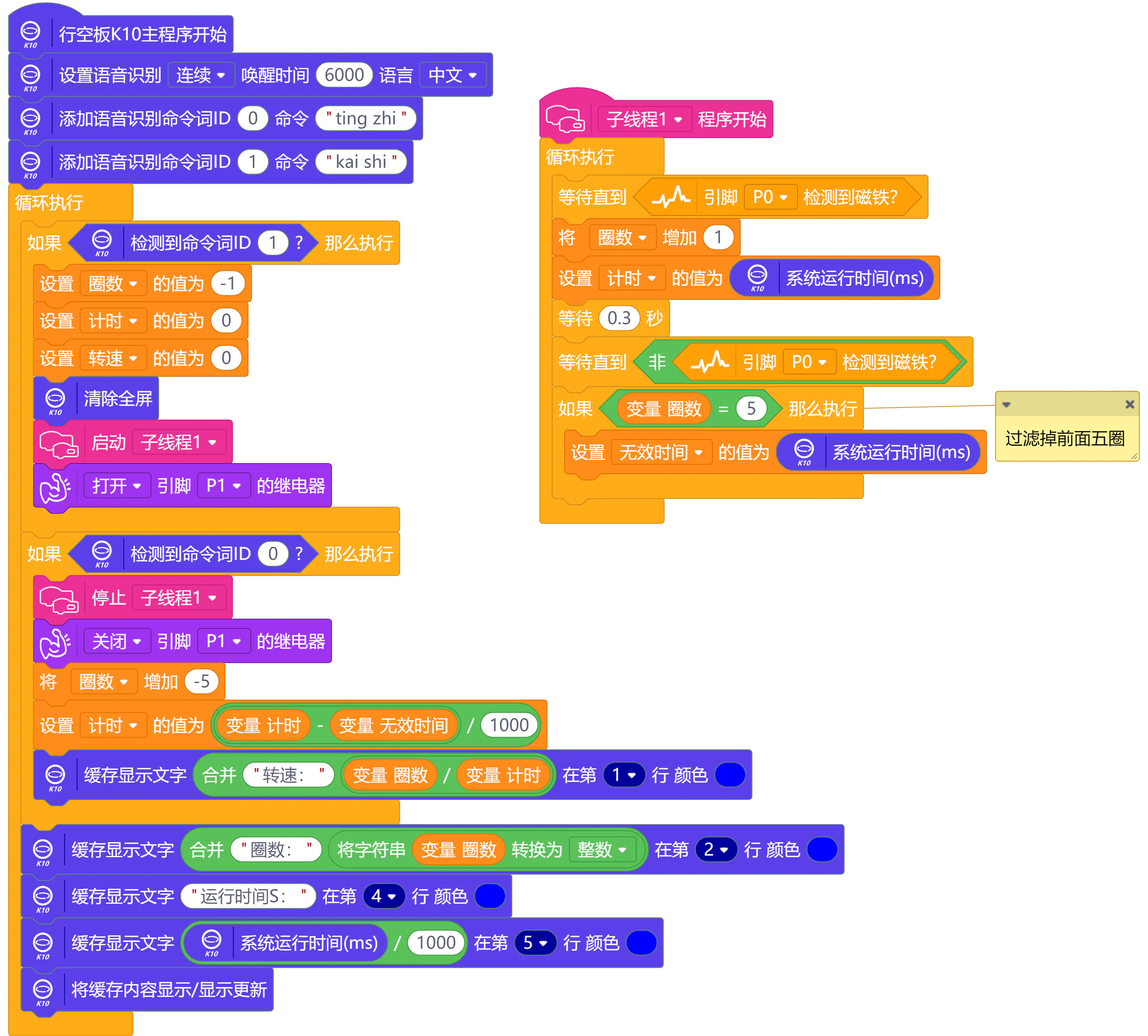
Task: Click the K10 icon on 行空板K10主程序开始 block
Action: coord(30,35)
